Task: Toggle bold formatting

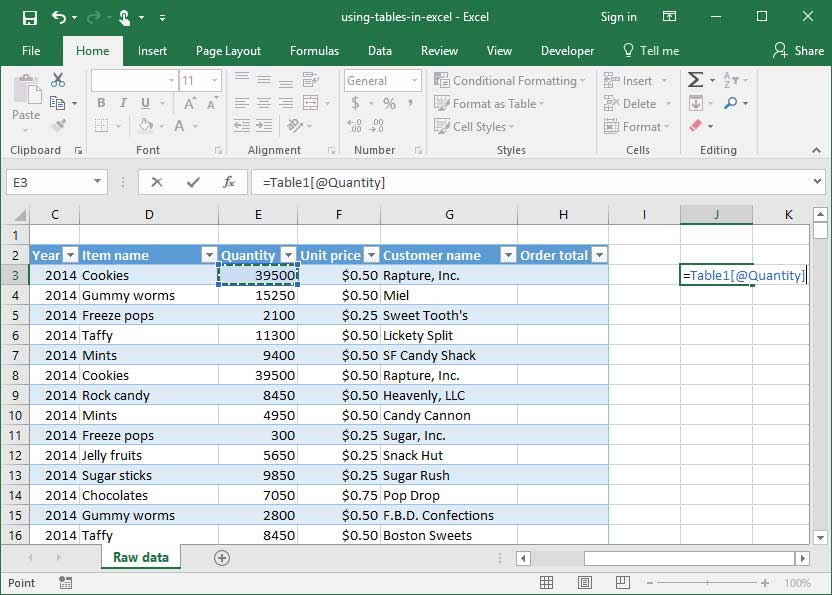Action: tap(100, 102)
